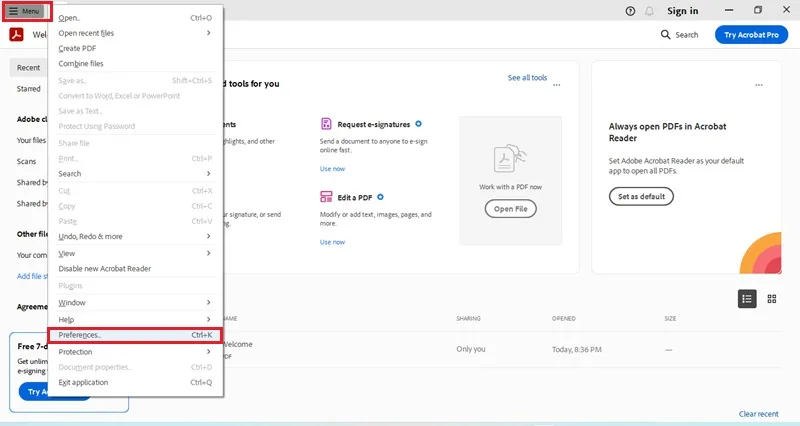Expand the View submenu arrow

point(208,253)
